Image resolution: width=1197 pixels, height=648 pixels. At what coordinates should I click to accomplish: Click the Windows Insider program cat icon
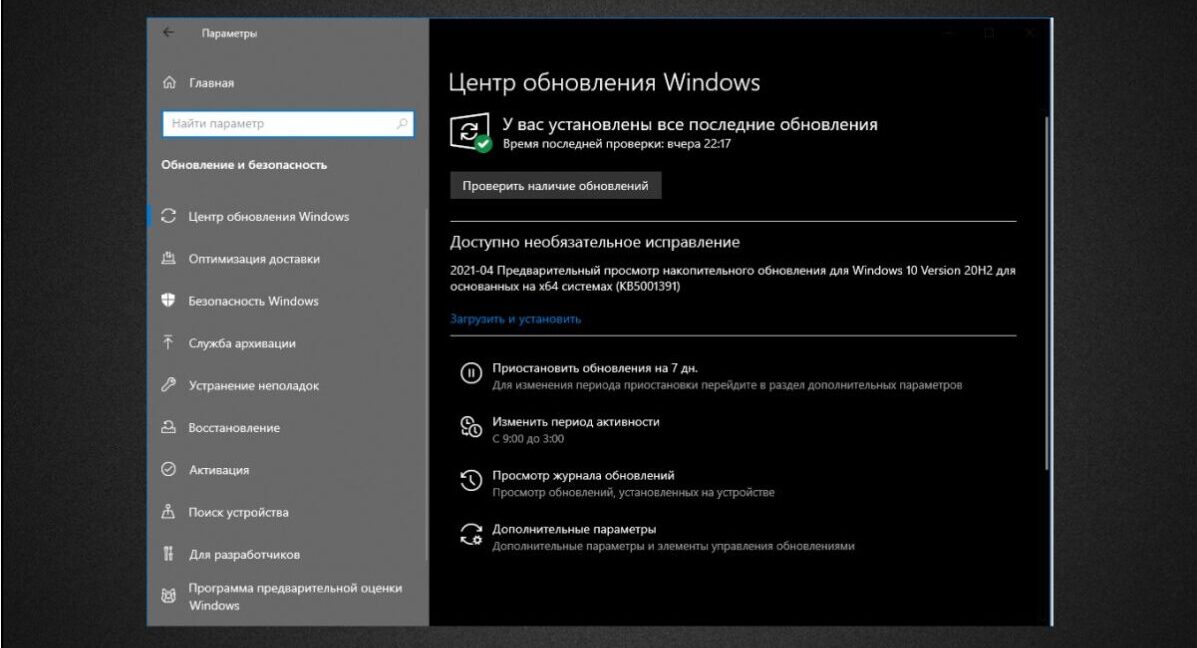pyautogui.click(x=169, y=596)
